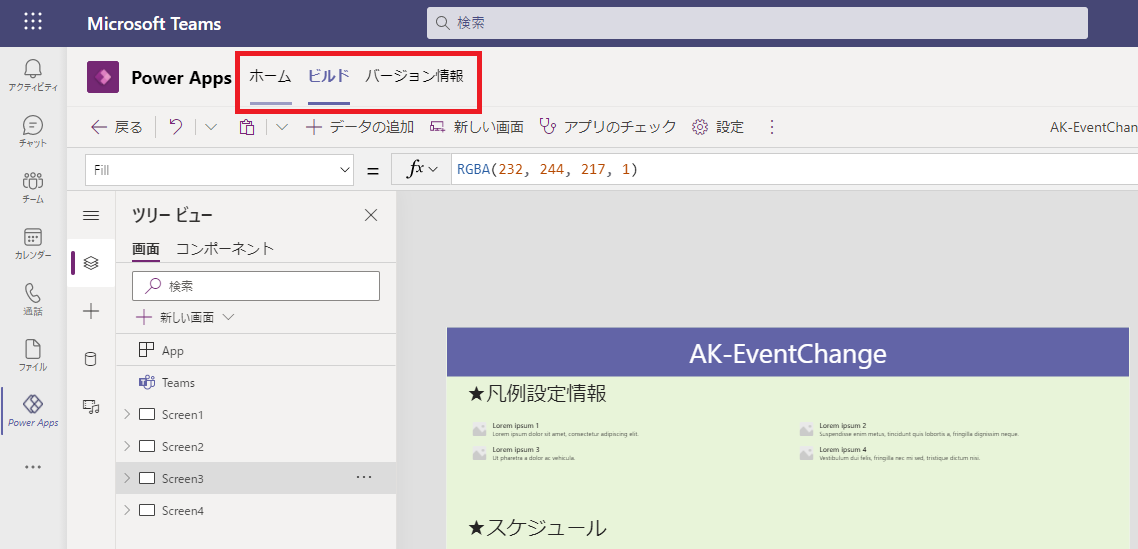
Task: Click the RGBA formula bar
Action: tap(794, 170)
